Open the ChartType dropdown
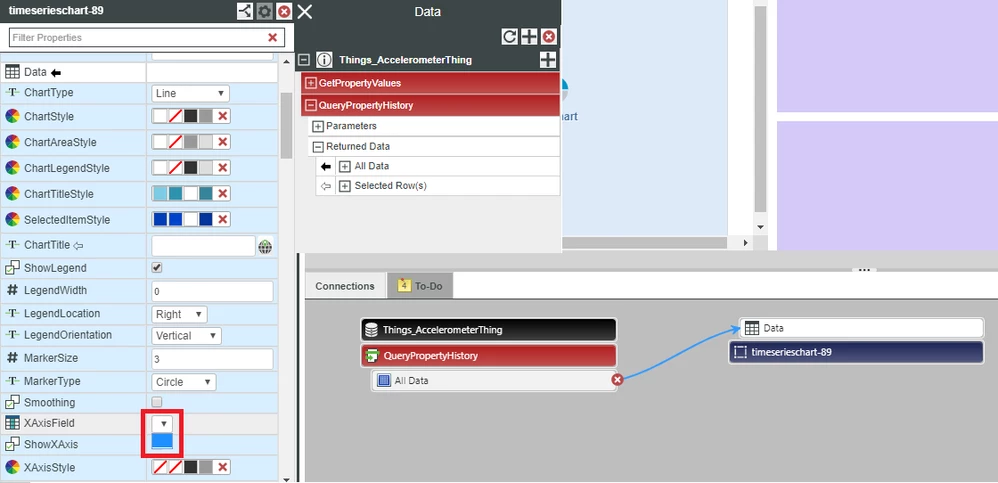Image resolution: width=998 pixels, height=483 pixels. pos(191,93)
